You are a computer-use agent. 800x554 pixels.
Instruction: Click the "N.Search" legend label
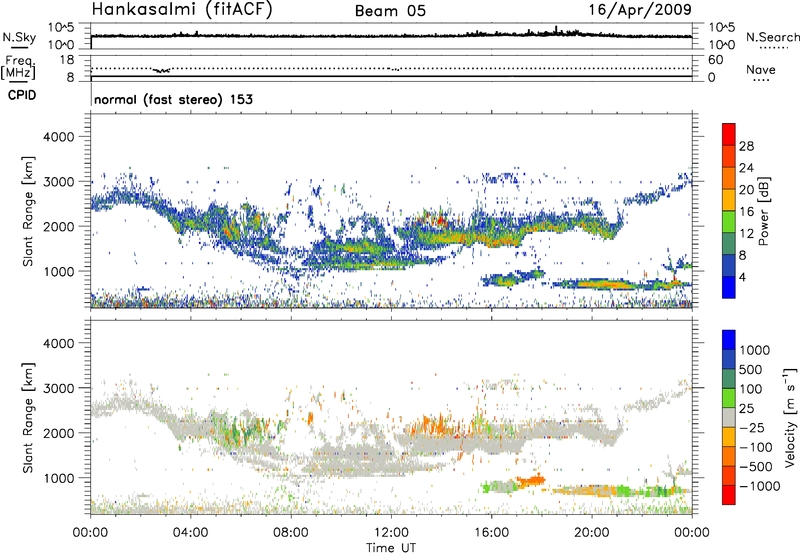tap(773, 37)
